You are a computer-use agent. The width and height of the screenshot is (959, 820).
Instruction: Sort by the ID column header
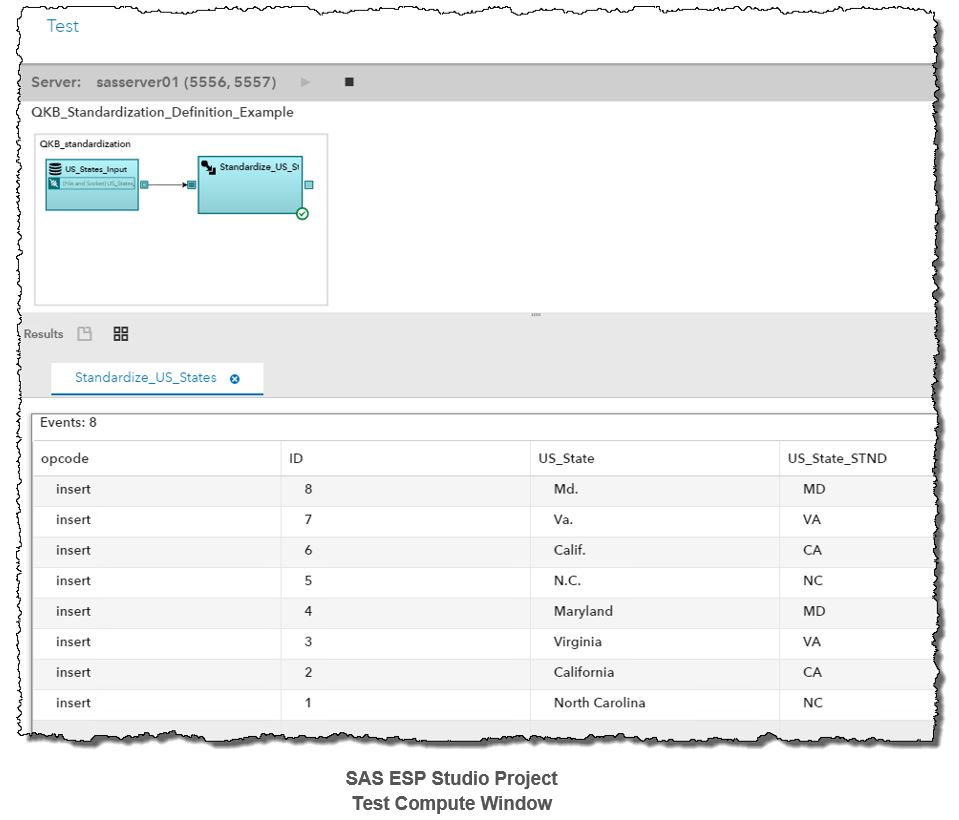point(296,458)
